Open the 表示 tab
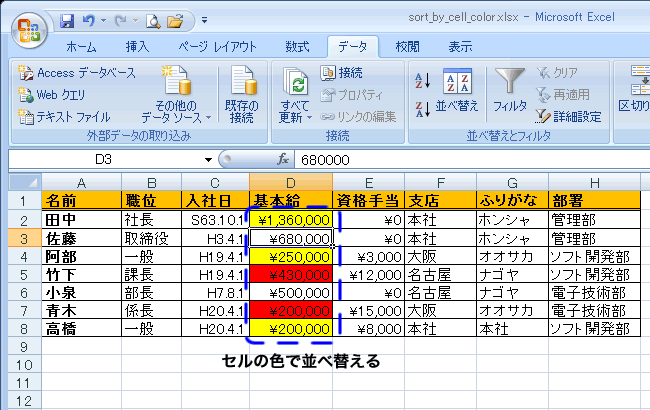Image resolution: width=650 pixels, height=410 pixels. pyautogui.click(x=460, y=47)
